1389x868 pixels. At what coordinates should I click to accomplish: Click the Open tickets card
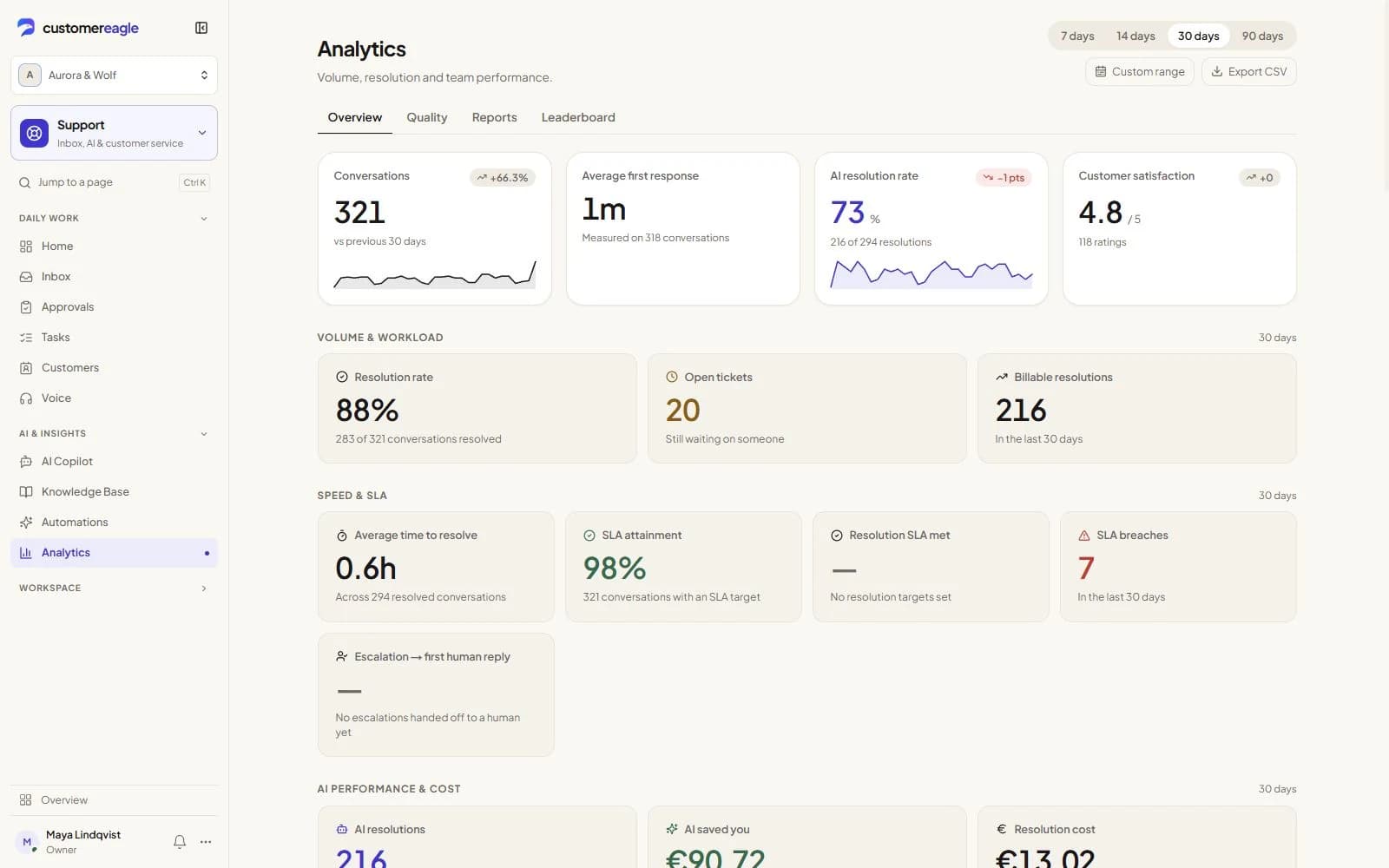point(806,408)
